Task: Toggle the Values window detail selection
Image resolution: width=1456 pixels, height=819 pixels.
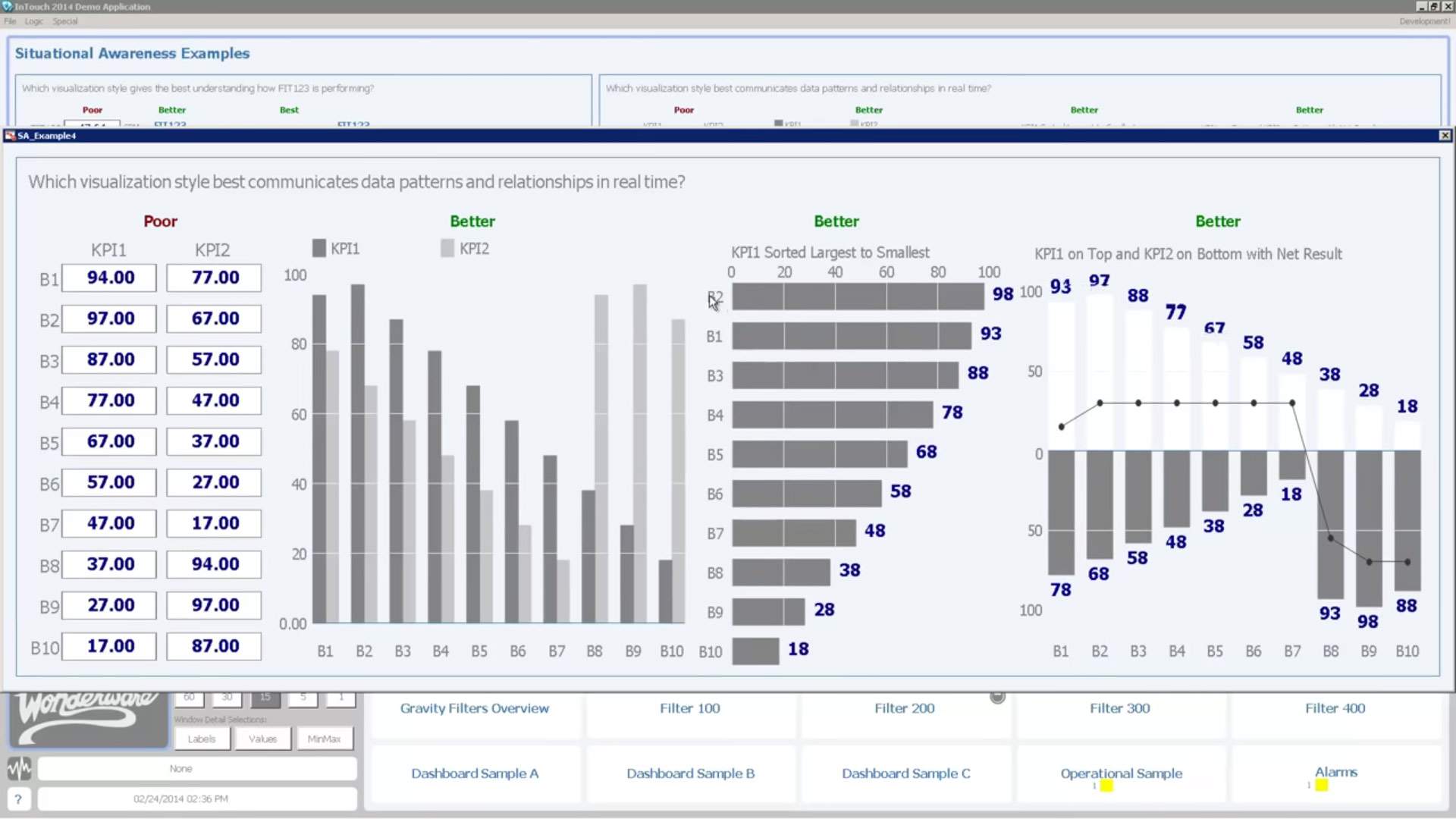Action: coord(262,739)
